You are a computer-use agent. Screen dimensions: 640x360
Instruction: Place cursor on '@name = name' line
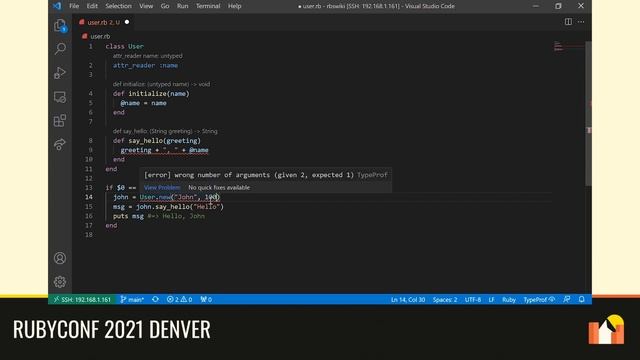(x=143, y=103)
